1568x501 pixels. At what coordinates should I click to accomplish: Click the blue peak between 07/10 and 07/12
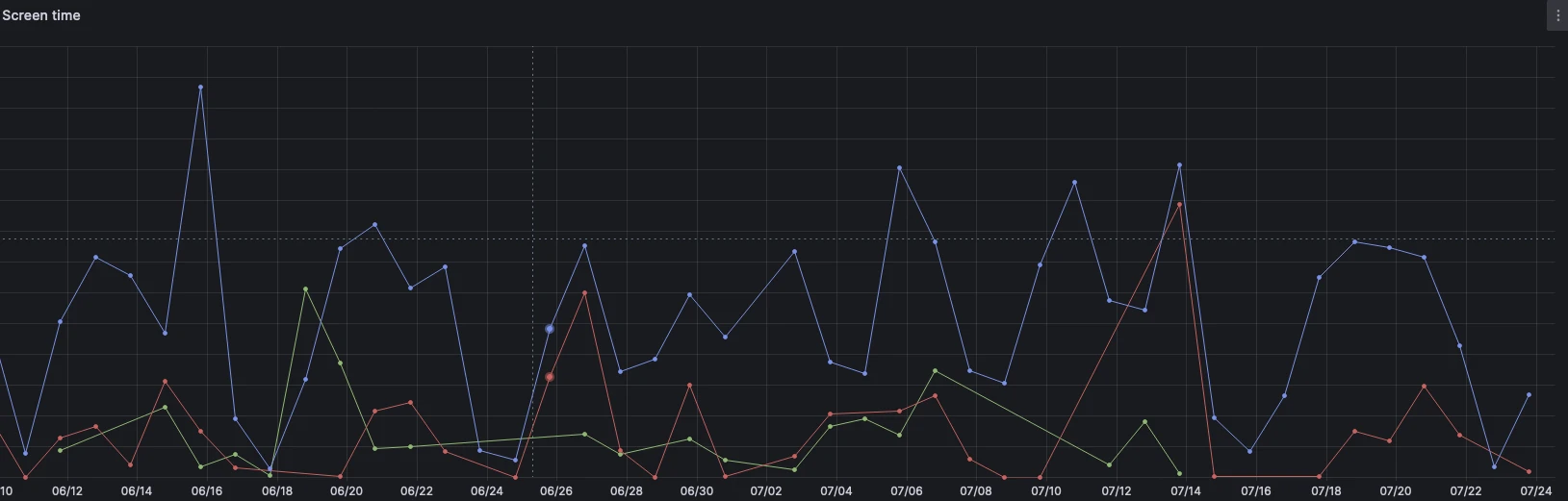[x=1074, y=182]
